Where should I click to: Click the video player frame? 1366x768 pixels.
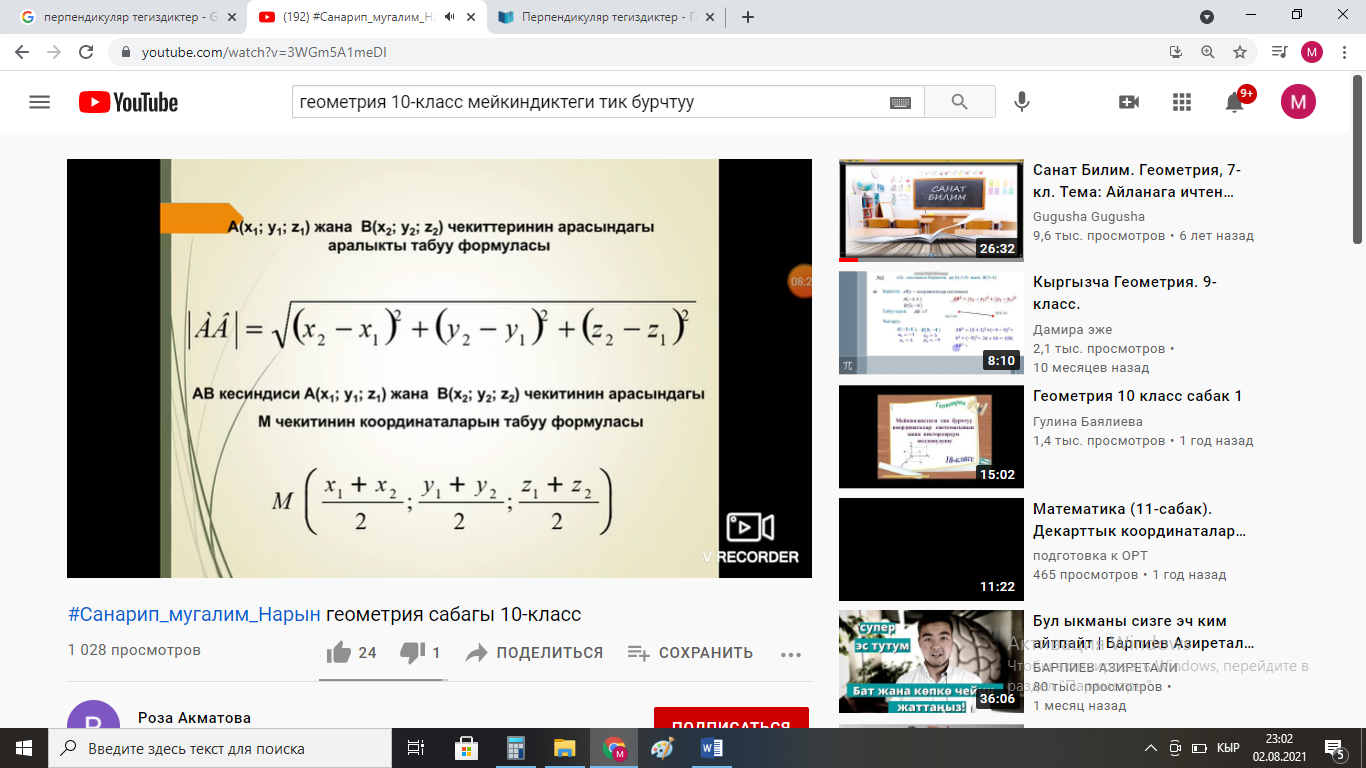pyautogui.click(x=439, y=368)
